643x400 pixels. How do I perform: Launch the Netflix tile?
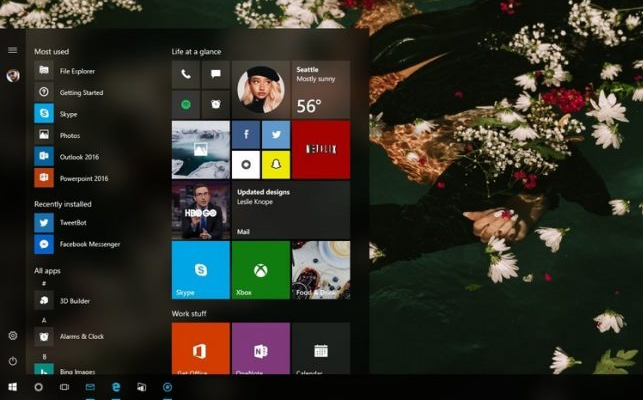[320, 149]
